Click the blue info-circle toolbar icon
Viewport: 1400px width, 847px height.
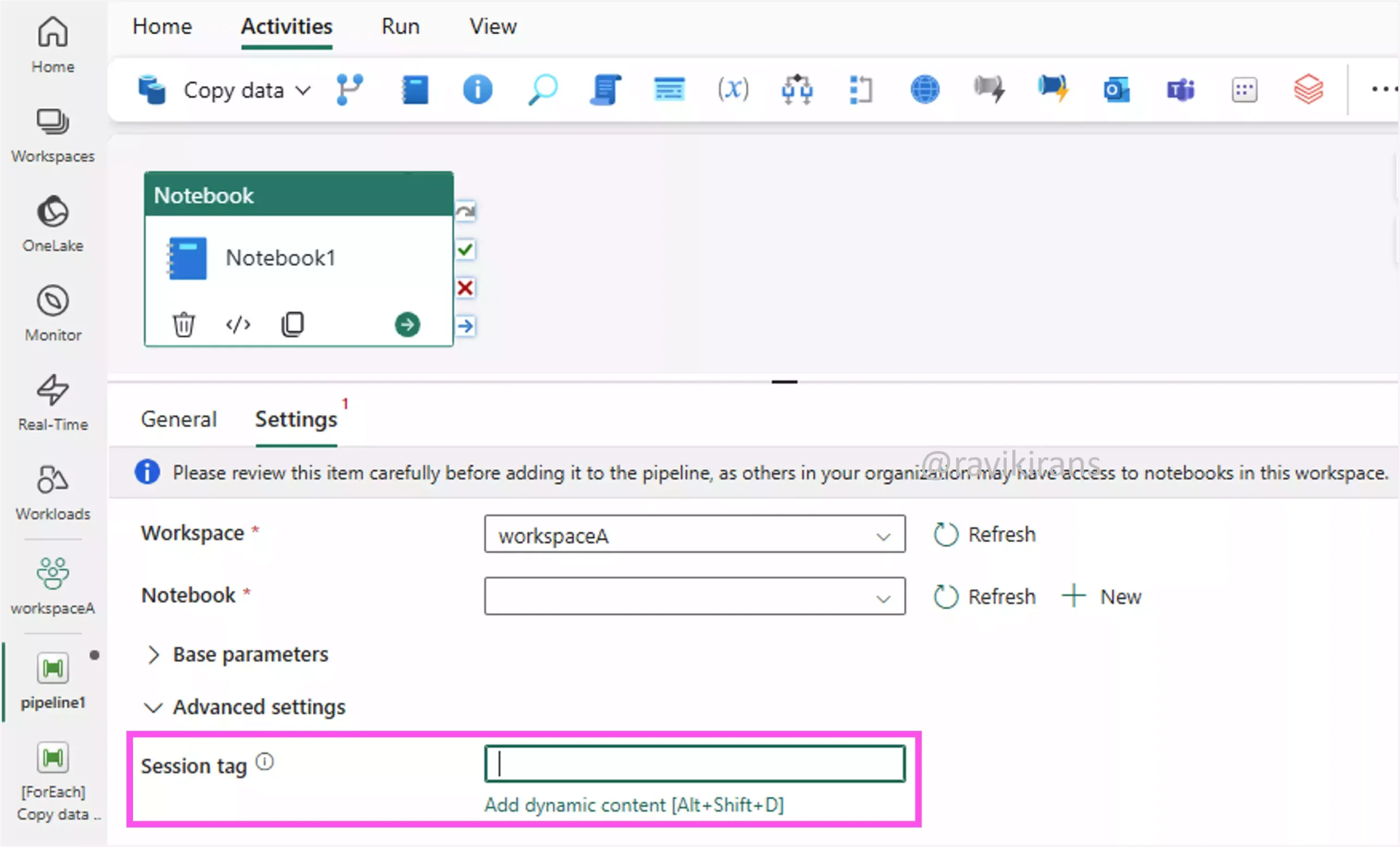coord(477,90)
